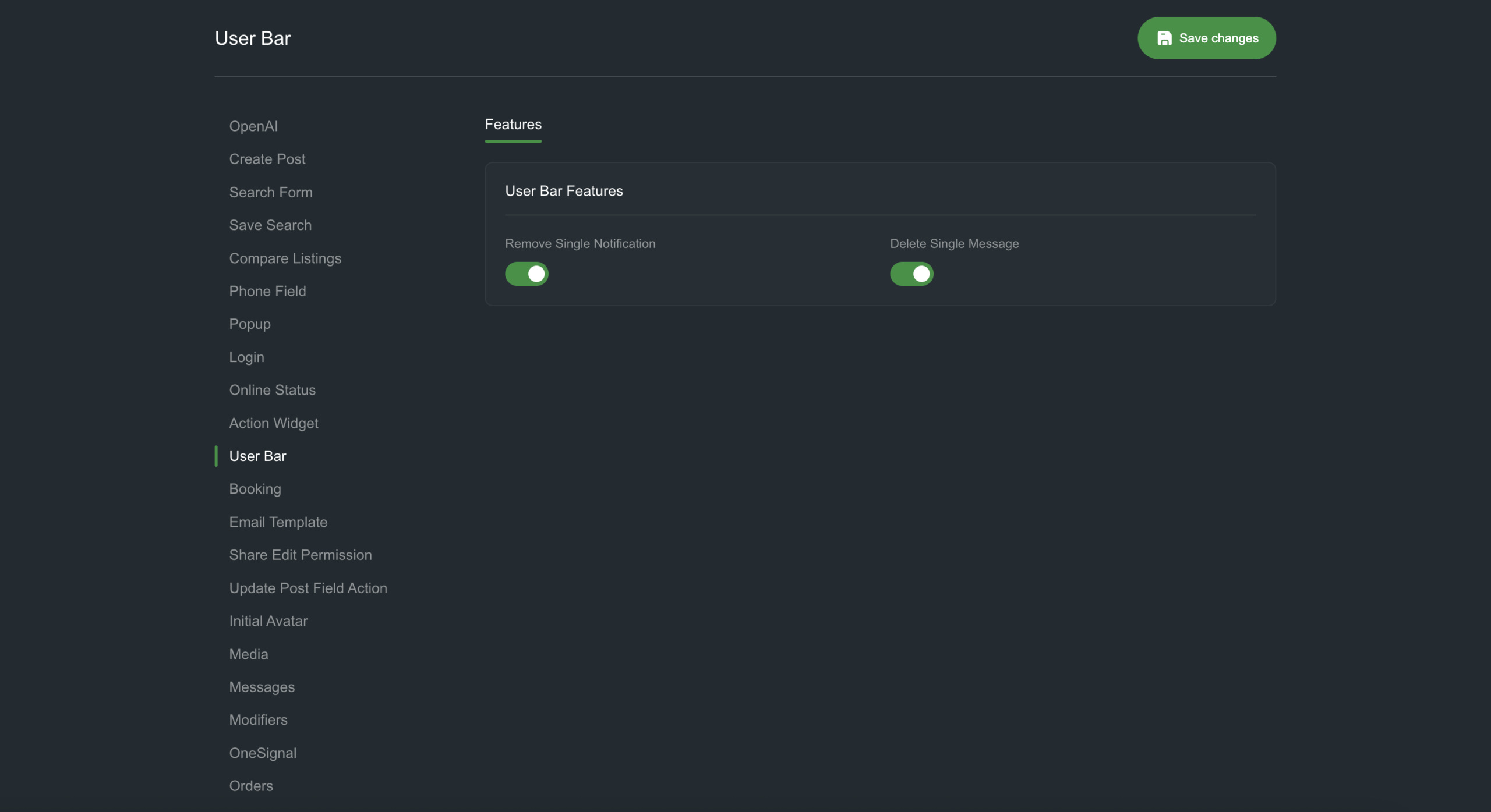Navigate to Compare Listings settings
The width and height of the screenshot is (1491, 812).
(285, 258)
